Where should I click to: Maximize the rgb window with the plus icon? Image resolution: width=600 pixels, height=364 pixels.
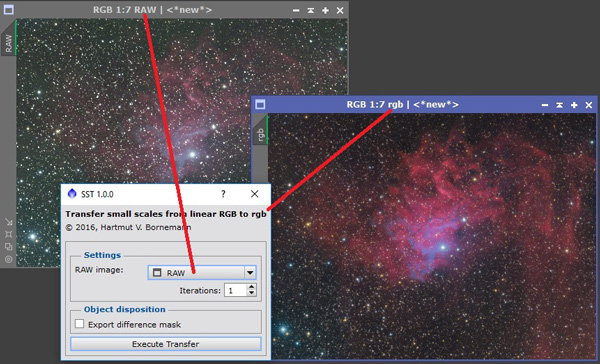click(x=574, y=105)
